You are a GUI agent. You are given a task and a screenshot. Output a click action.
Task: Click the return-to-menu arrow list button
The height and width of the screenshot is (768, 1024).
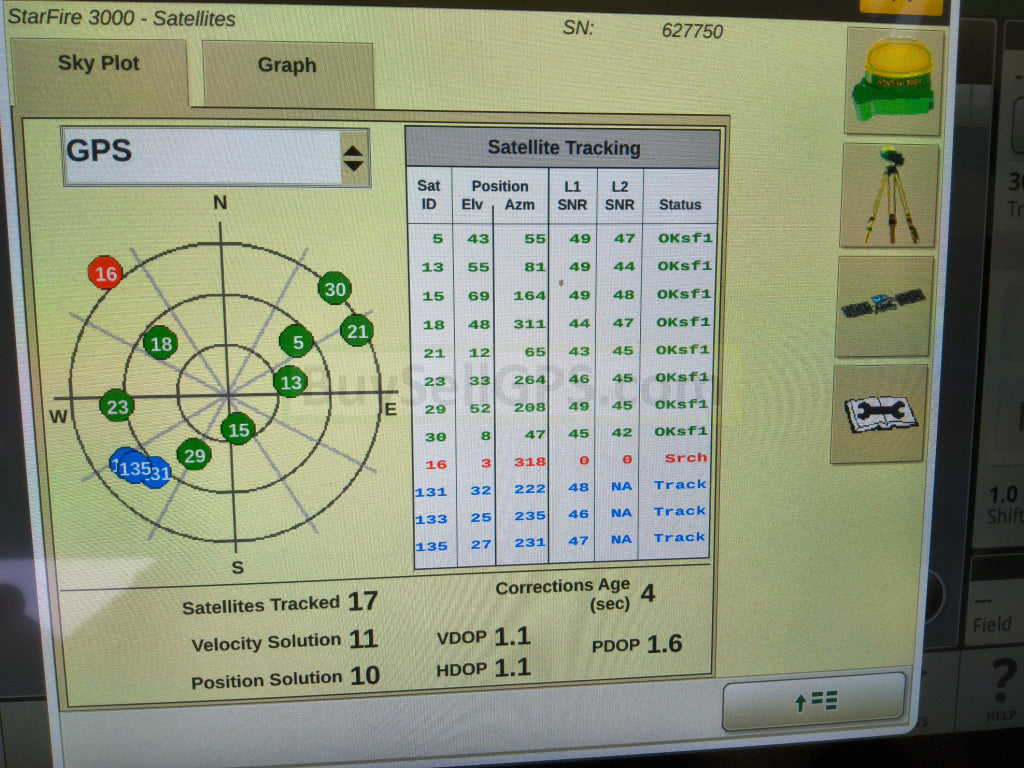click(814, 701)
